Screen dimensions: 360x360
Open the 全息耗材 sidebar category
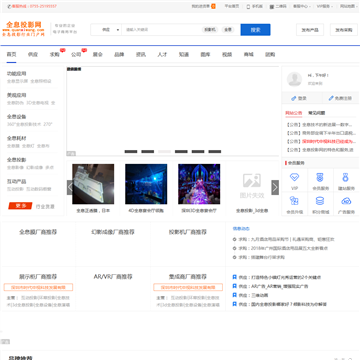(x=17, y=138)
